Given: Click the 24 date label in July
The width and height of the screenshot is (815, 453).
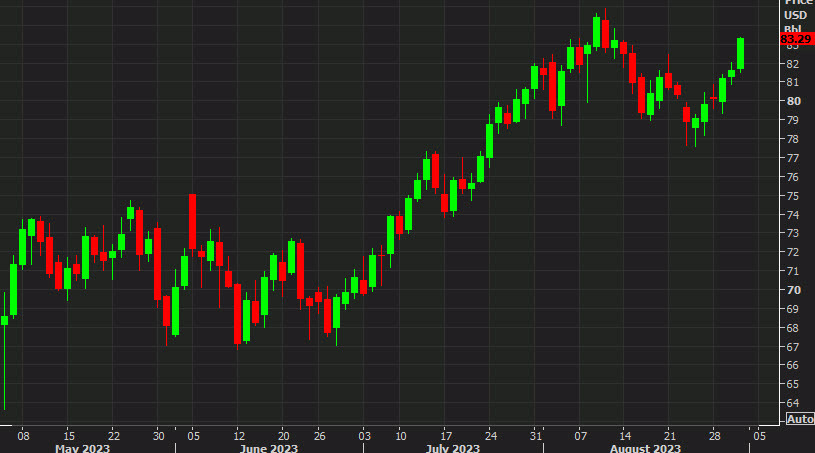Looking at the screenshot, I should [x=491, y=436].
